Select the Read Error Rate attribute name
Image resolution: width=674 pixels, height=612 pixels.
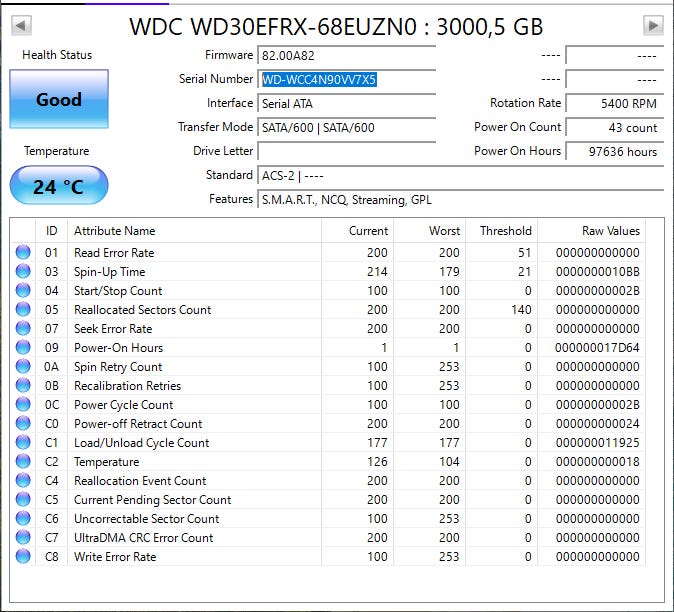coord(114,253)
